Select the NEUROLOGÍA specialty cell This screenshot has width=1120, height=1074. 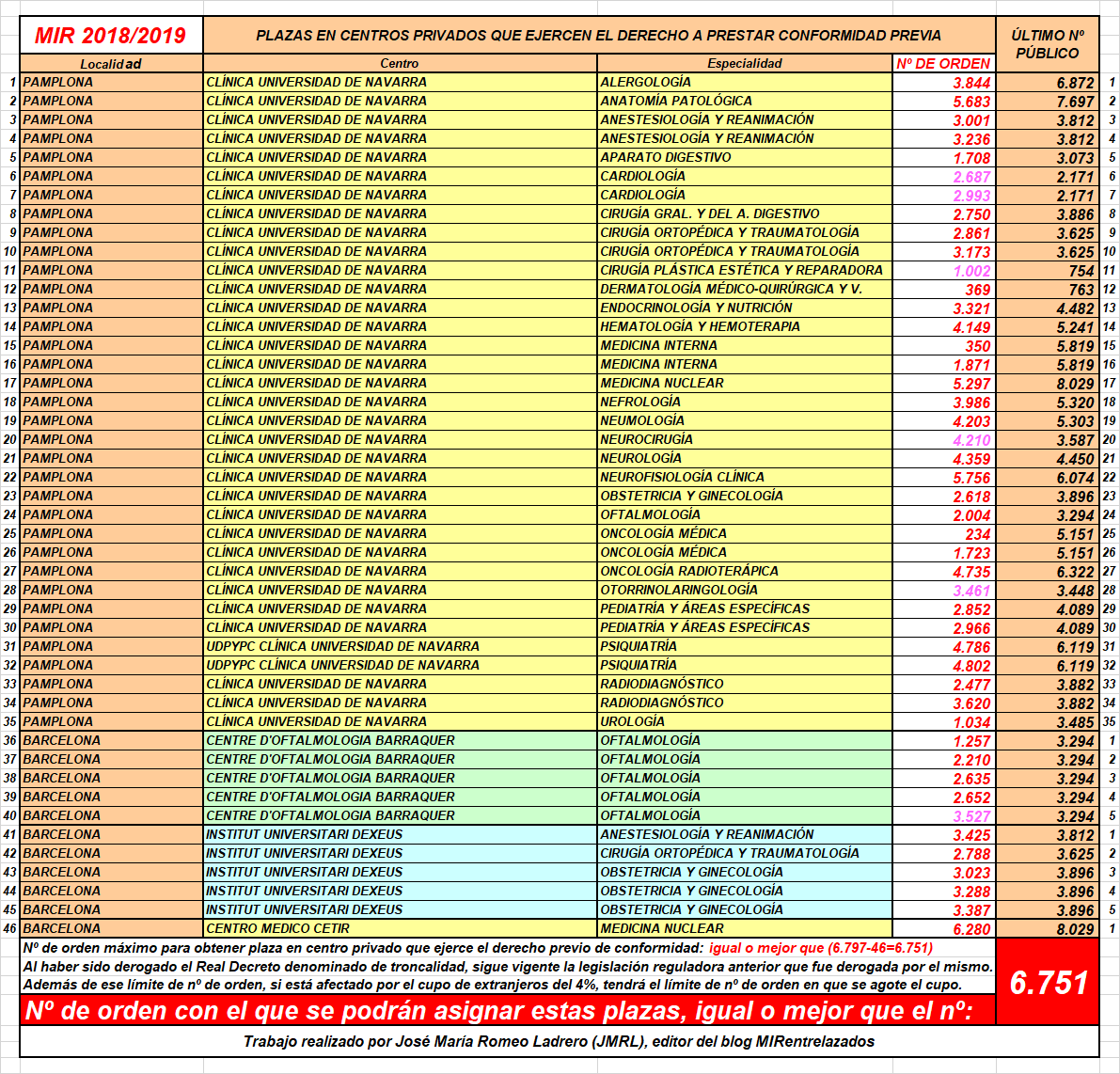coord(744,458)
